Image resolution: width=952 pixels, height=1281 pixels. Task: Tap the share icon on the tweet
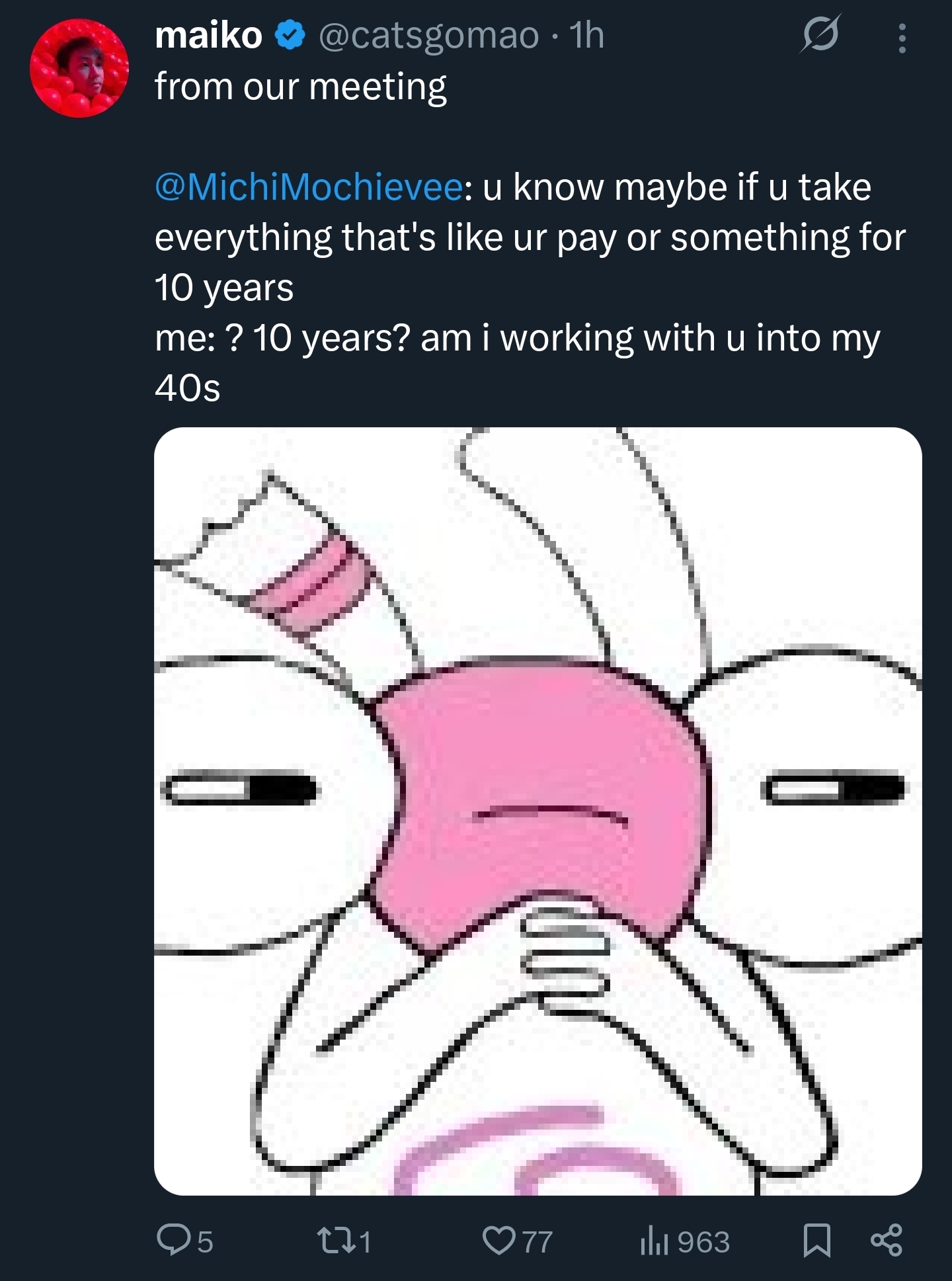(886, 1241)
